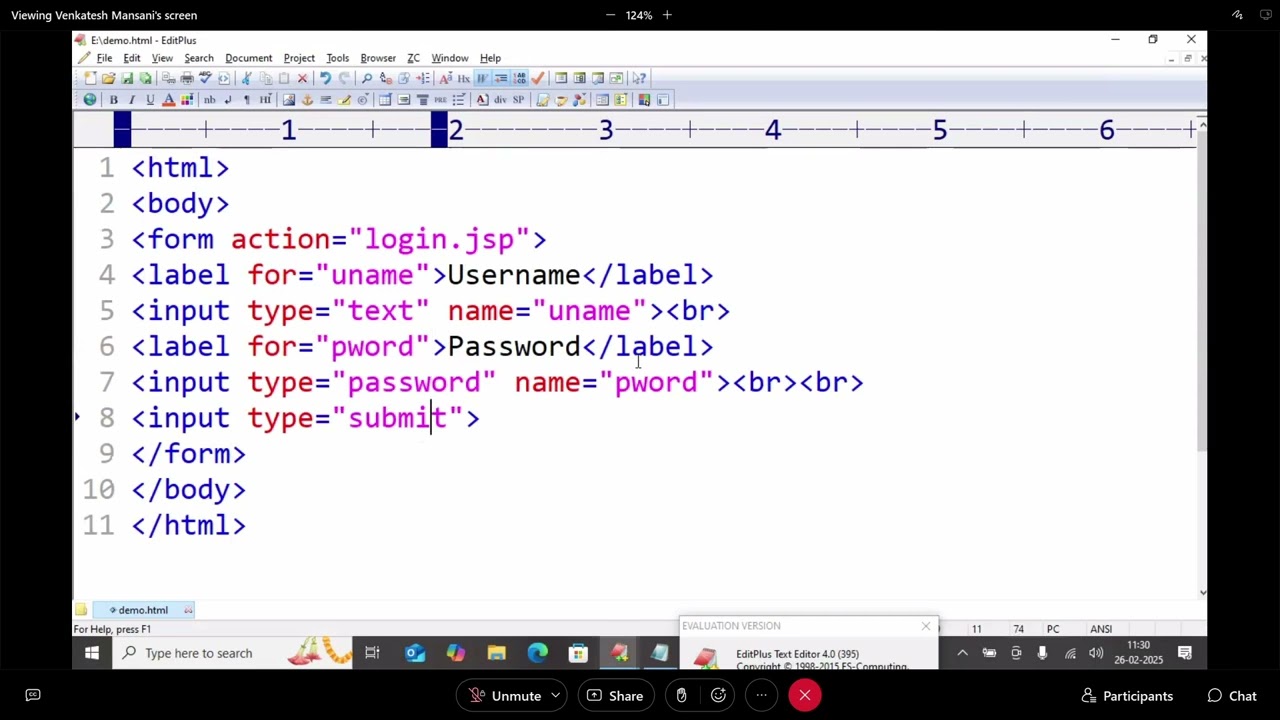Click the line 3 form action code
The image size is (1280, 720).
339,240
